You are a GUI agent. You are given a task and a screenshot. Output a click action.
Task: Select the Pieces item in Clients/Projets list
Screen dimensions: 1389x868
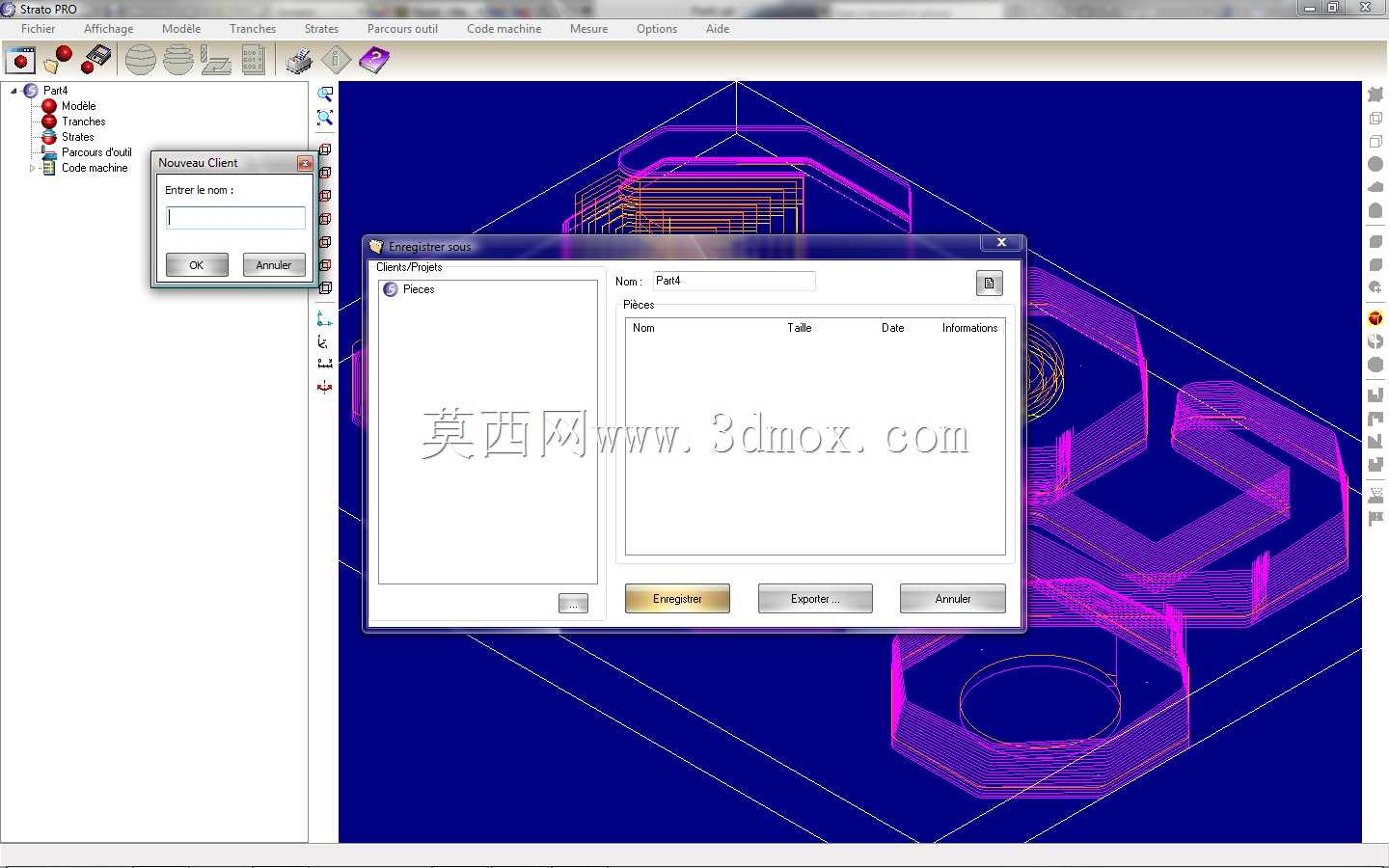[419, 289]
